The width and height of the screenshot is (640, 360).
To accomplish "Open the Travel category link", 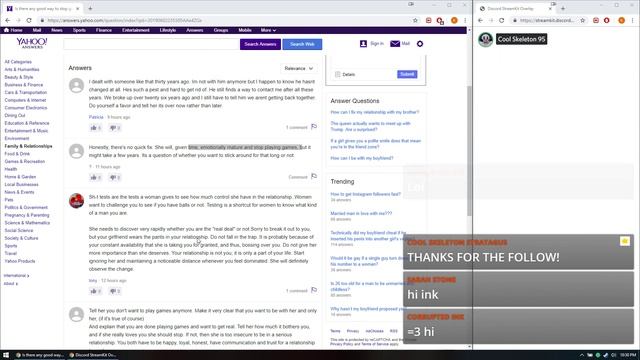I will pyautogui.click(x=10, y=253).
